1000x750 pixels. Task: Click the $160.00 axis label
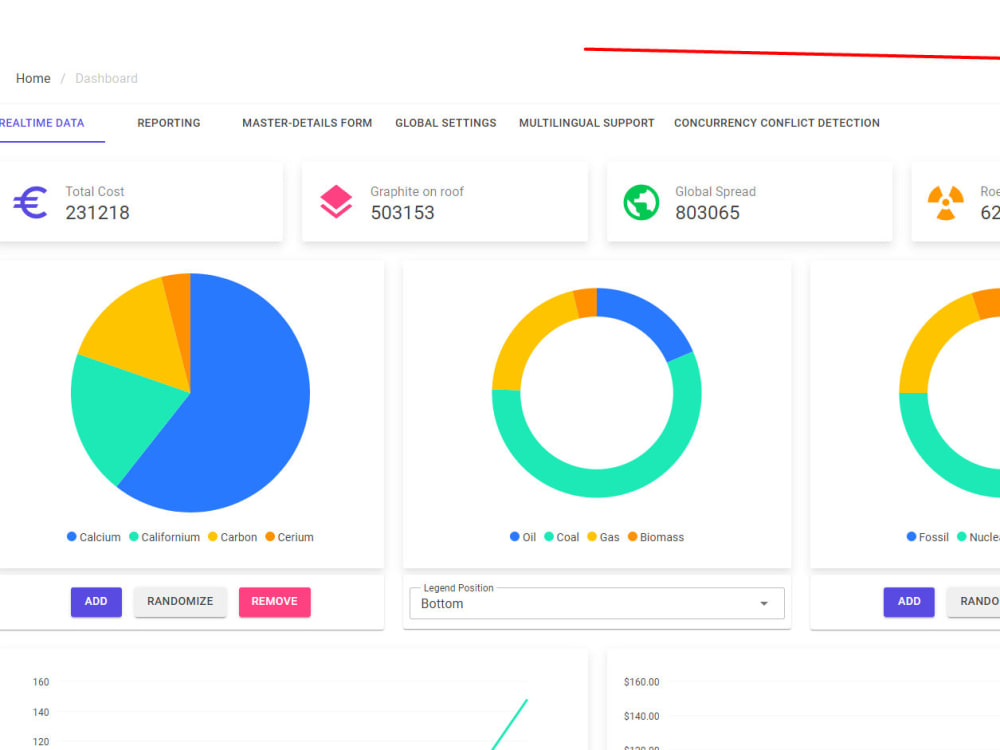coord(642,682)
